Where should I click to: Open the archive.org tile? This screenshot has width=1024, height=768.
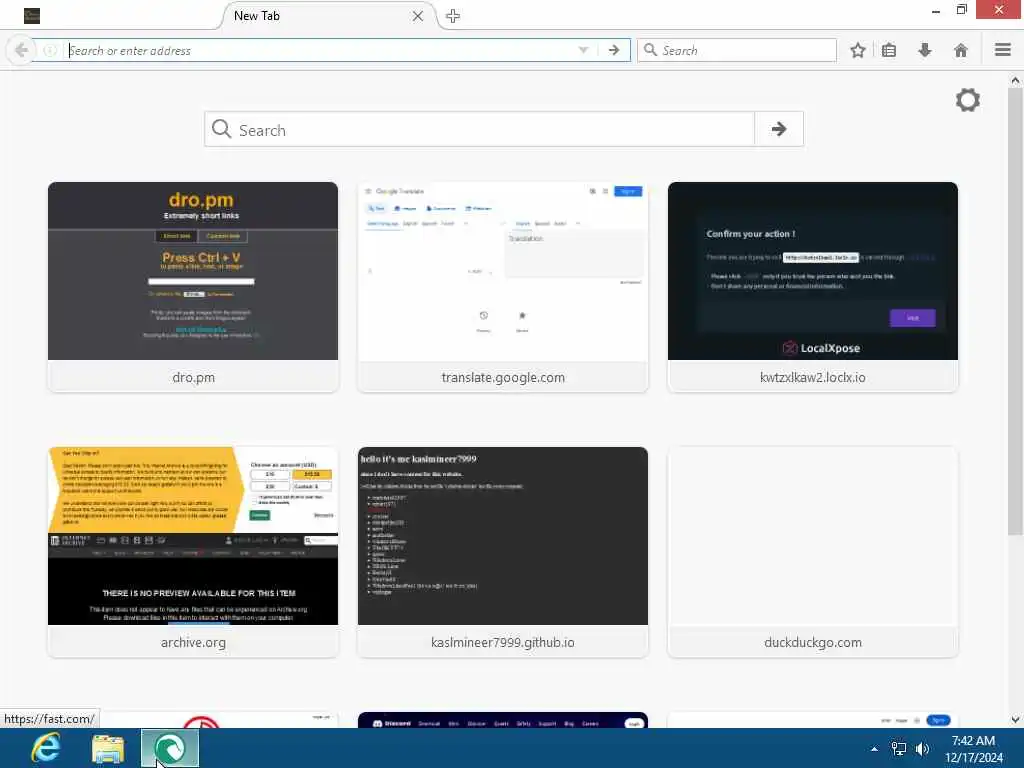click(x=193, y=552)
